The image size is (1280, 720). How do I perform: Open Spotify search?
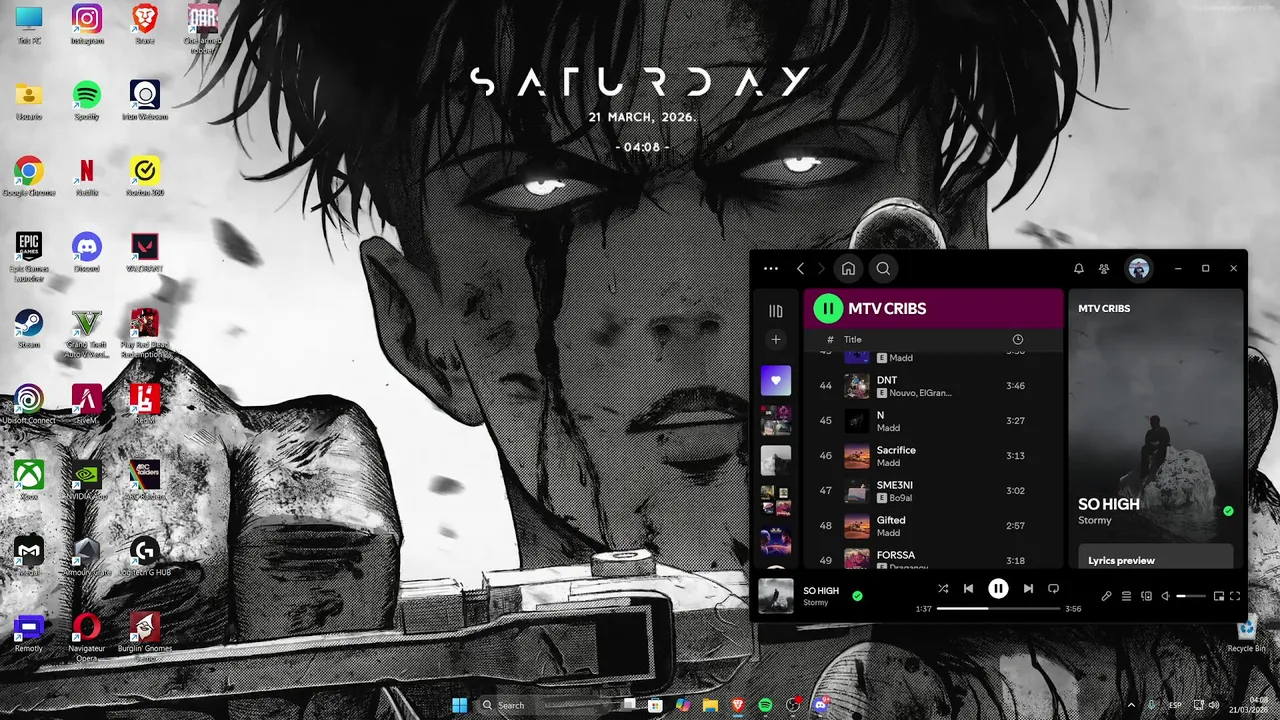(883, 268)
